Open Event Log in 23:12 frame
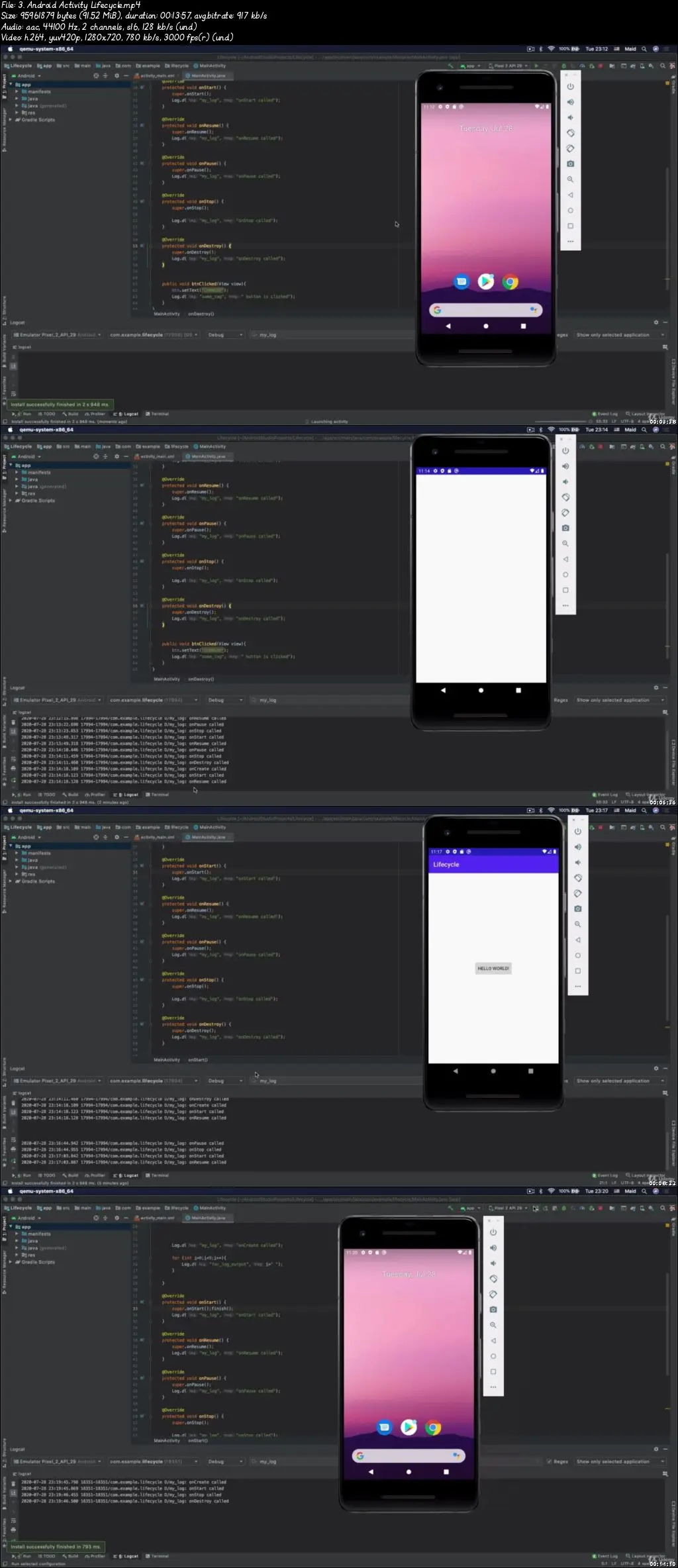The width and height of the screenshot is (678, 1568). 605,414
